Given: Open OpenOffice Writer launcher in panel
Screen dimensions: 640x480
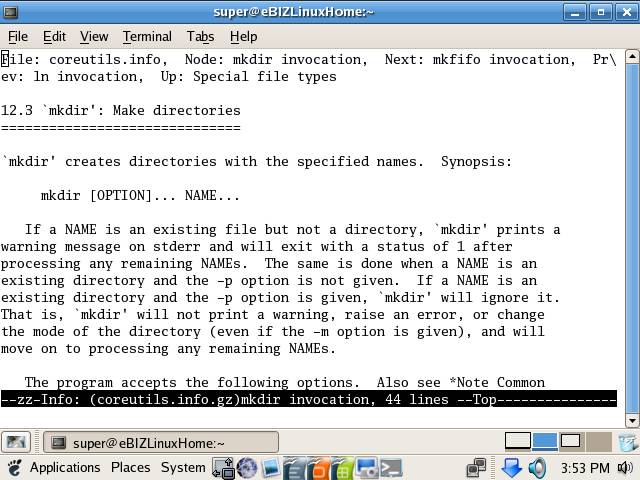Looking at the screenshot, I should tap(295, 468).
